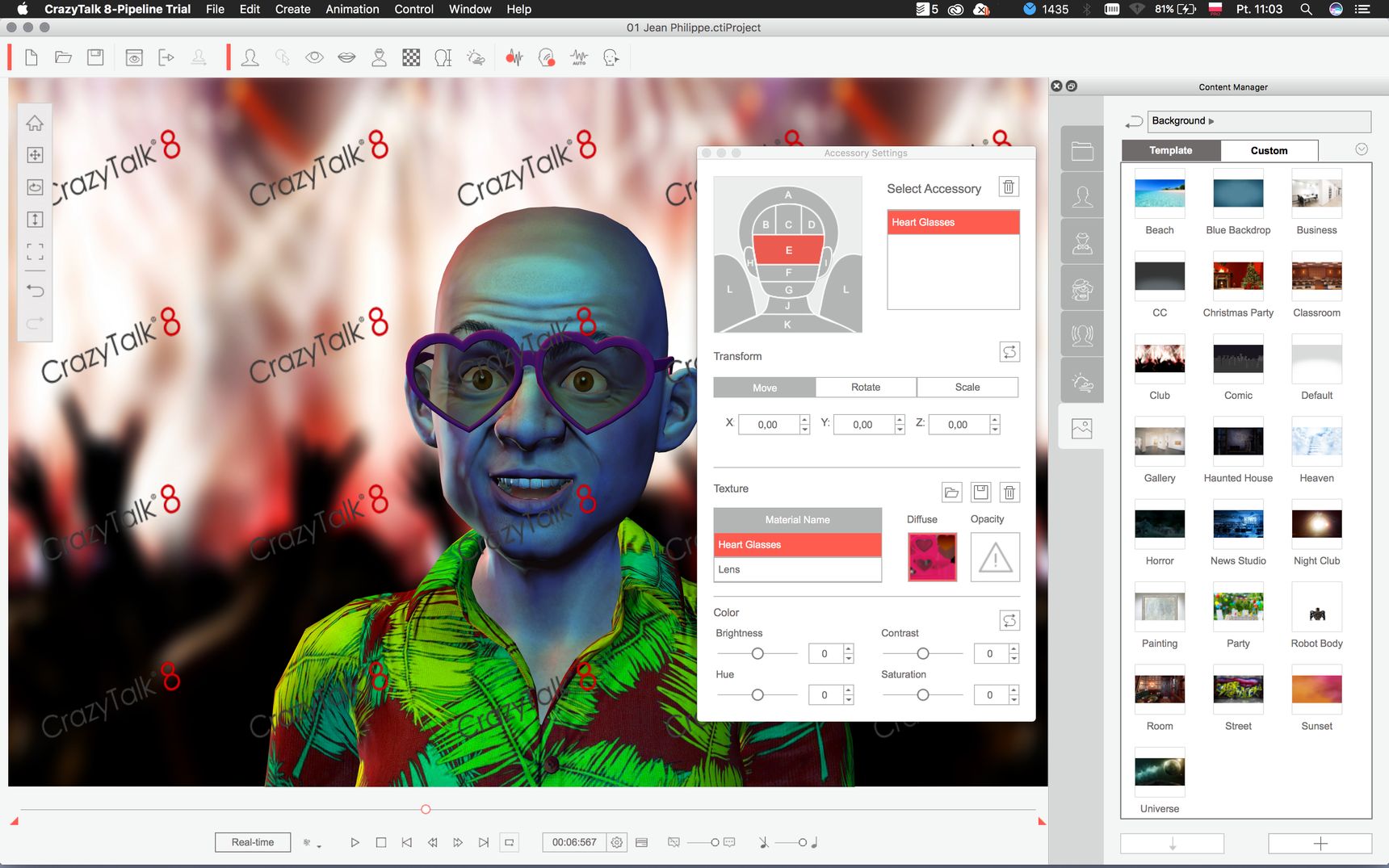Open the accessory character icon in the toolbar

379,57
